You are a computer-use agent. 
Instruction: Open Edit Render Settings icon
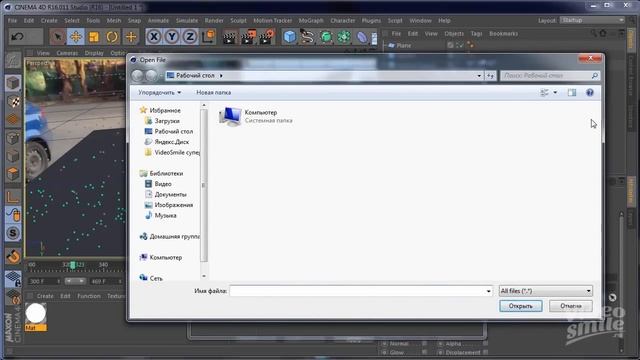click(267, 37)
